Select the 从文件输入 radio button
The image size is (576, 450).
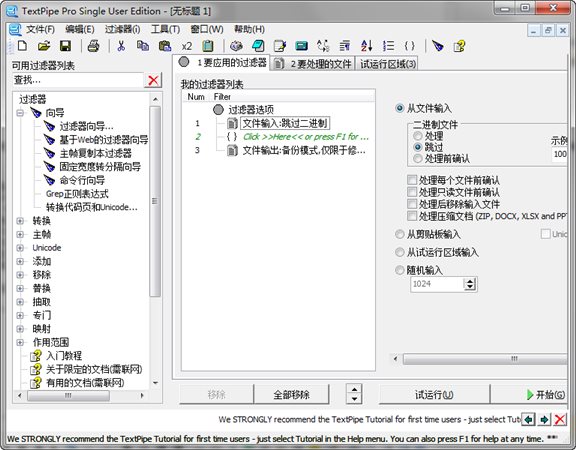coord(399,108)
